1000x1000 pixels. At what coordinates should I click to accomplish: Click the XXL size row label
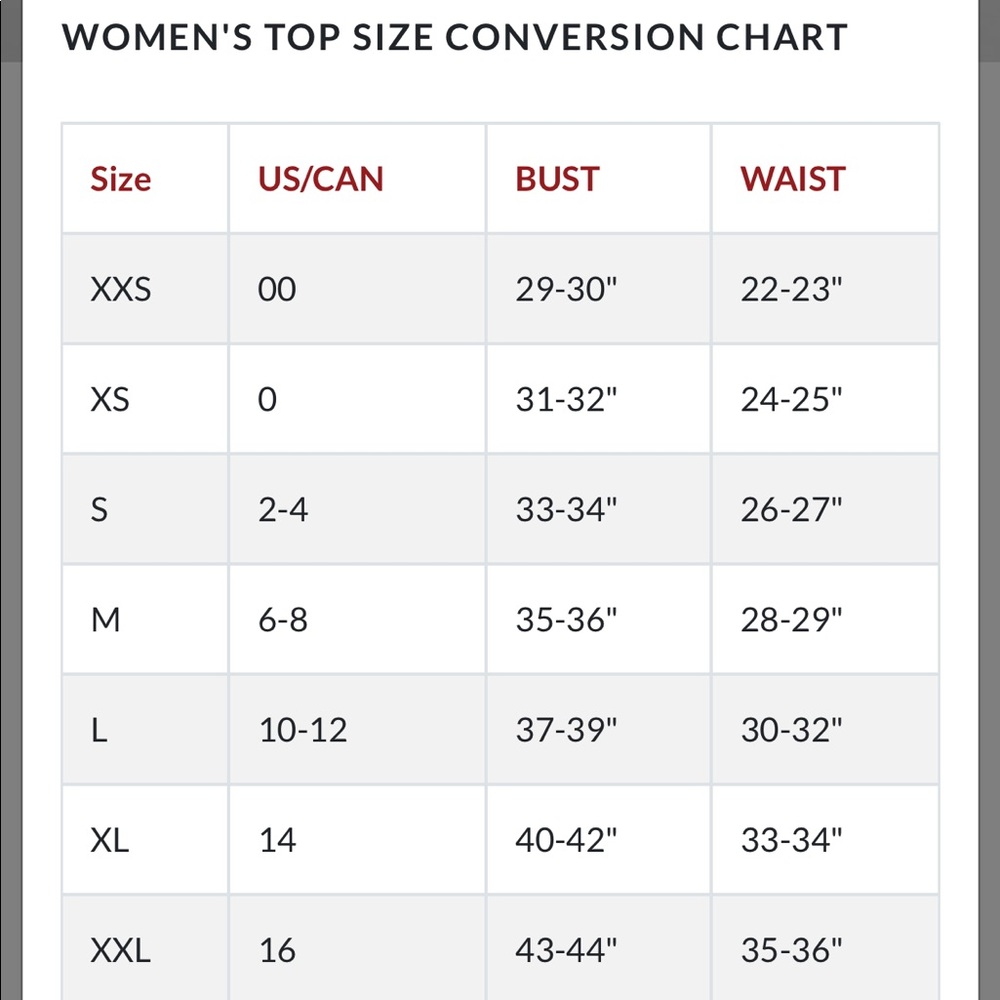tap(121, 950)
